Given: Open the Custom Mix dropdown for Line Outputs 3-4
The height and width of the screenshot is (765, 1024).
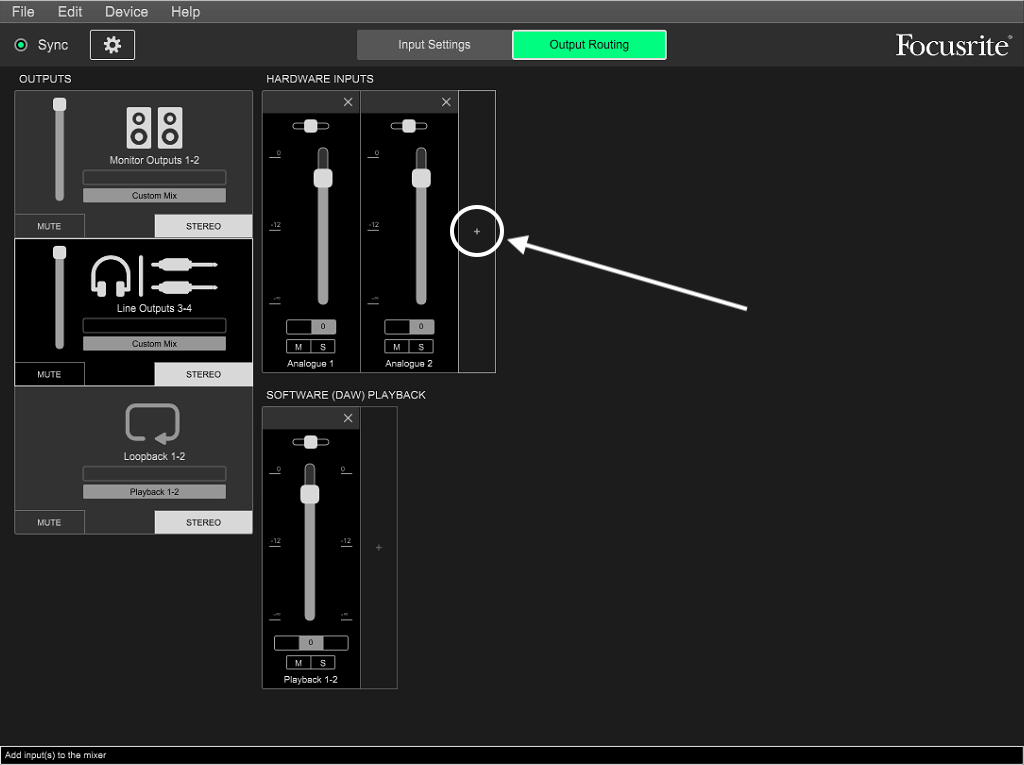Looking at the screenshot, I should pyautogui.click(x=154, y=344).
